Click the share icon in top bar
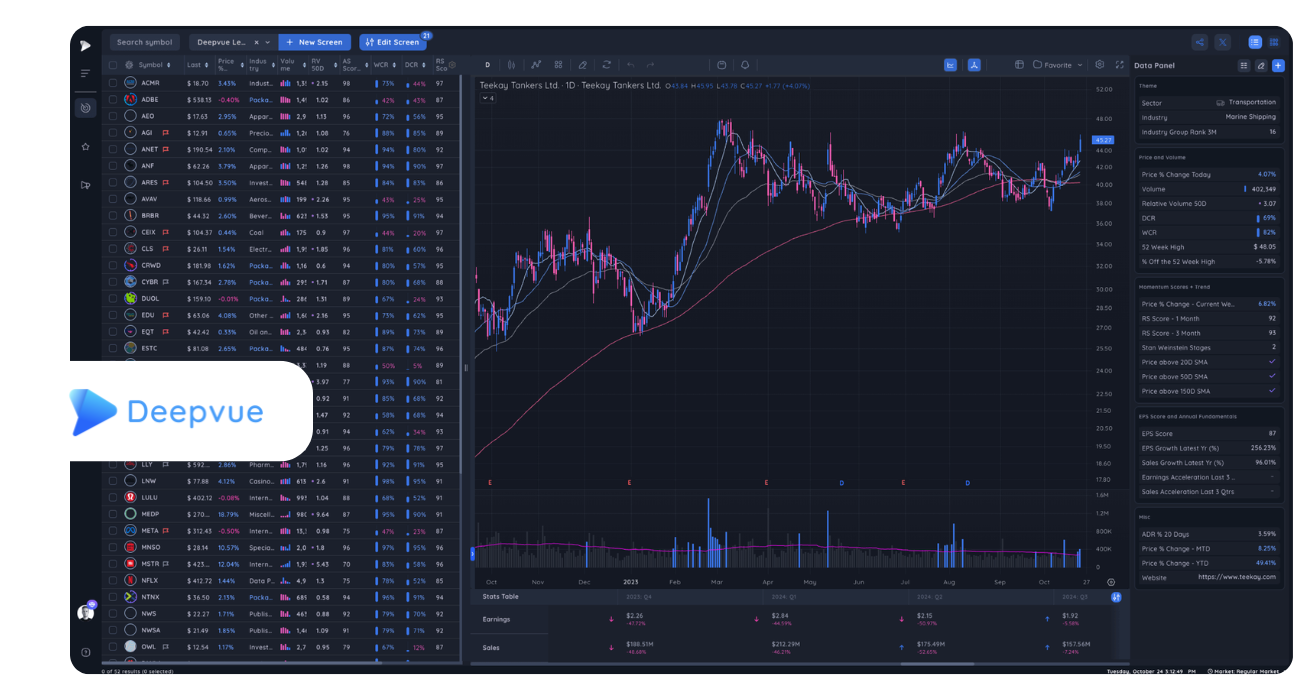 [1199, 42]
